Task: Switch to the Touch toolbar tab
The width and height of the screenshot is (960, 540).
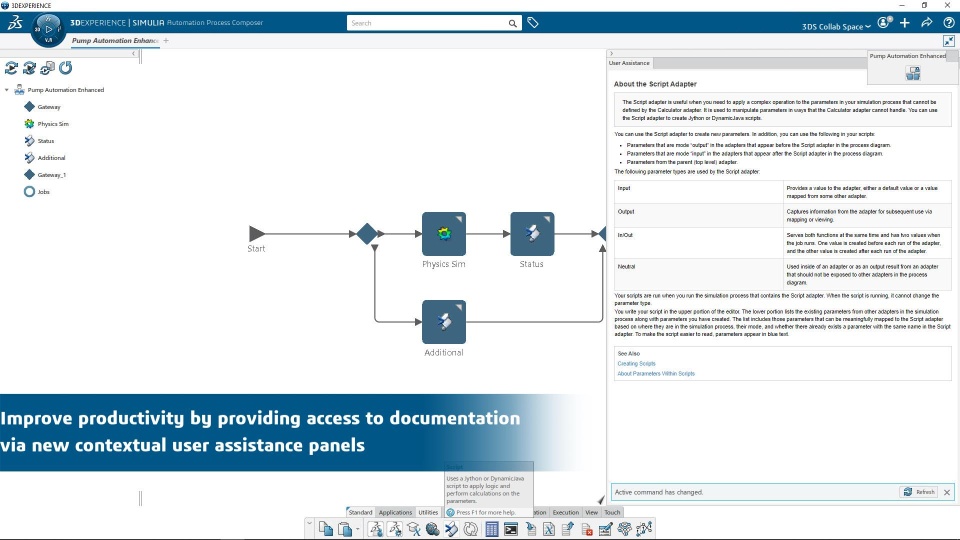Action: click(x=612, y=512)
